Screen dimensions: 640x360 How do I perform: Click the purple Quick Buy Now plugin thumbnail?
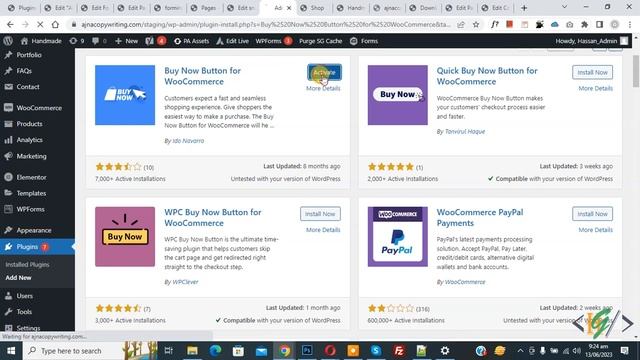[398, 95]
